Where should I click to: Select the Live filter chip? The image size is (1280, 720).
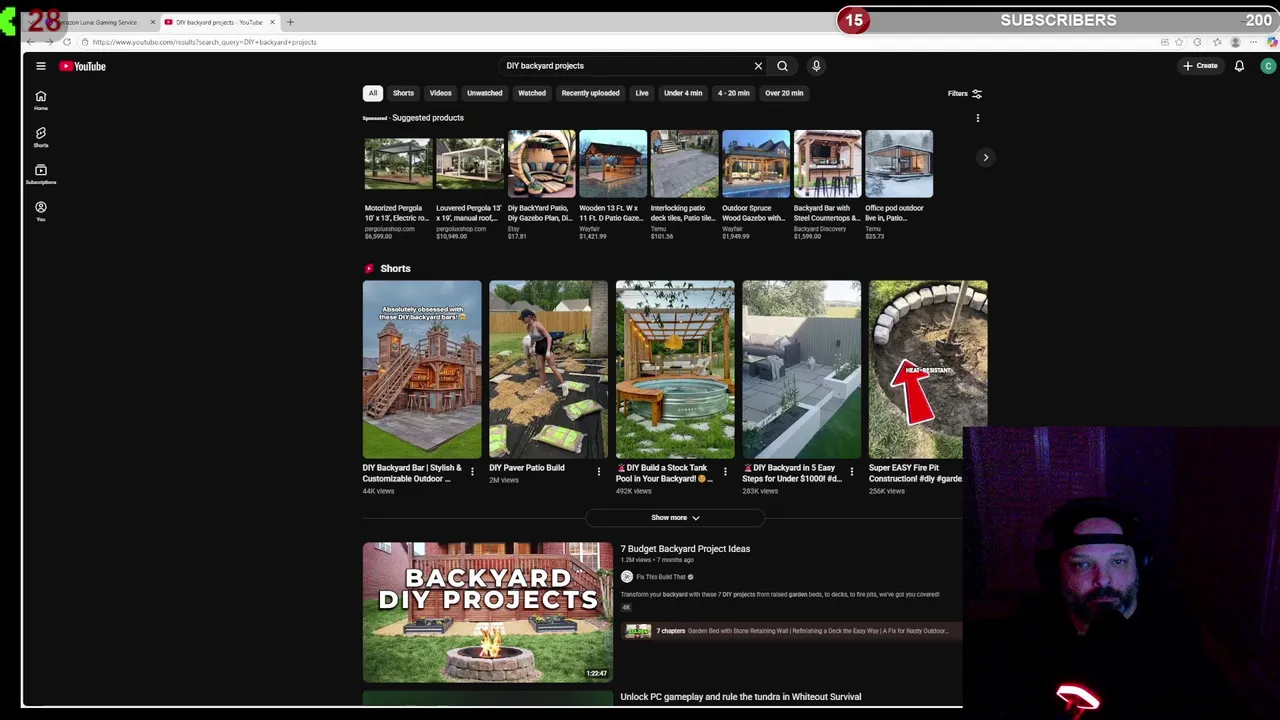pyautogui.click(x=642, y=93)
